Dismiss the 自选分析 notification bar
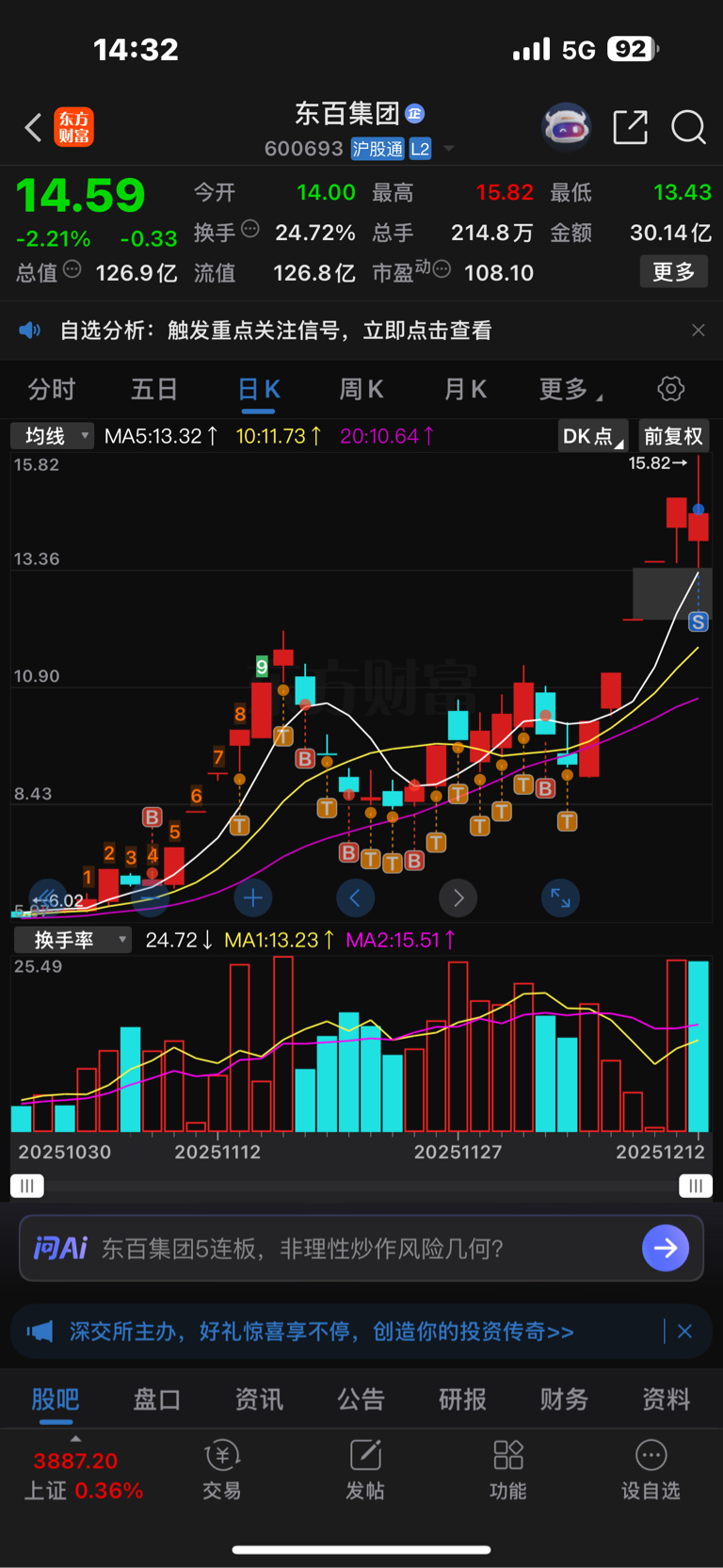The height and width of the screenshot is (1568, 723). point(698,331)
